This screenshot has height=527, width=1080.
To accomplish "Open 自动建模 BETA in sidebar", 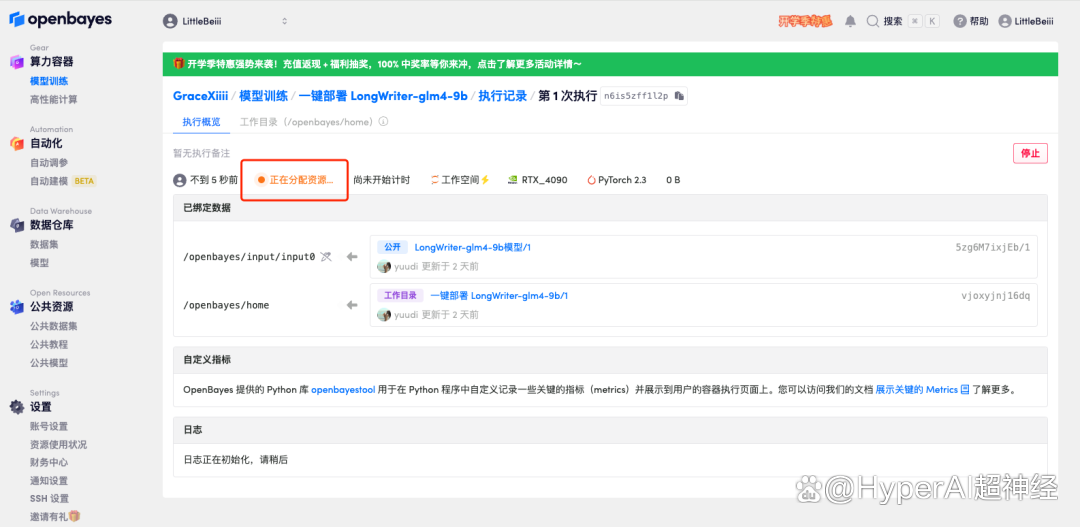I will click(x=63, y=181).
